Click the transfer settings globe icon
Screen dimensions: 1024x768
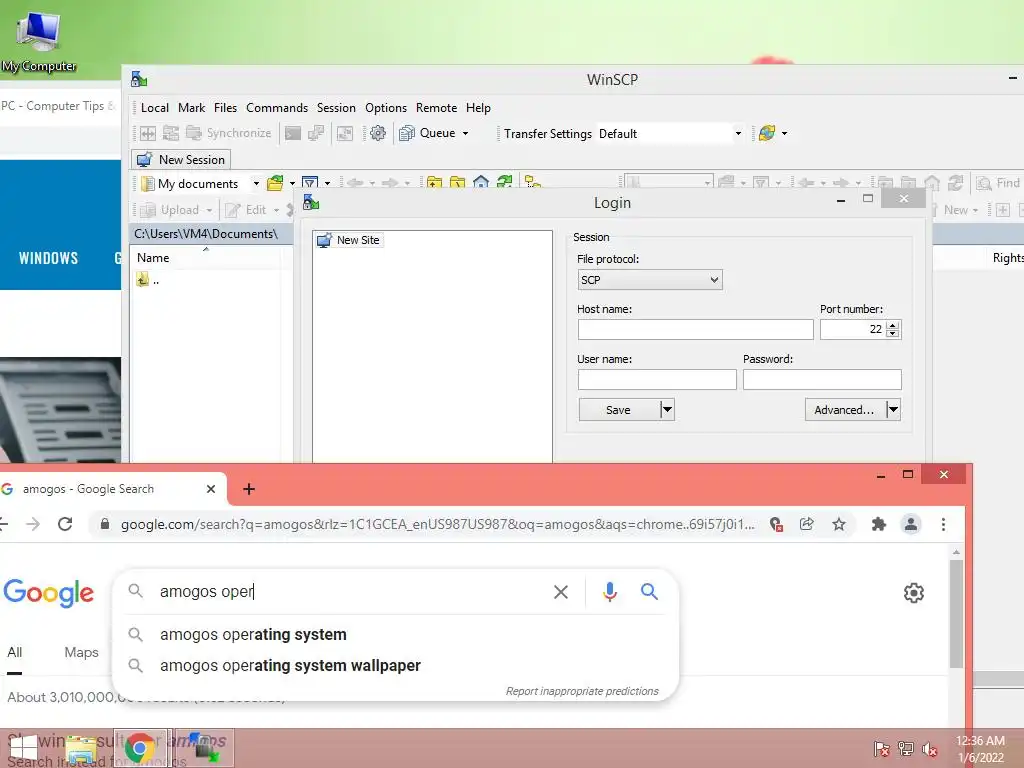coord(767,133)
